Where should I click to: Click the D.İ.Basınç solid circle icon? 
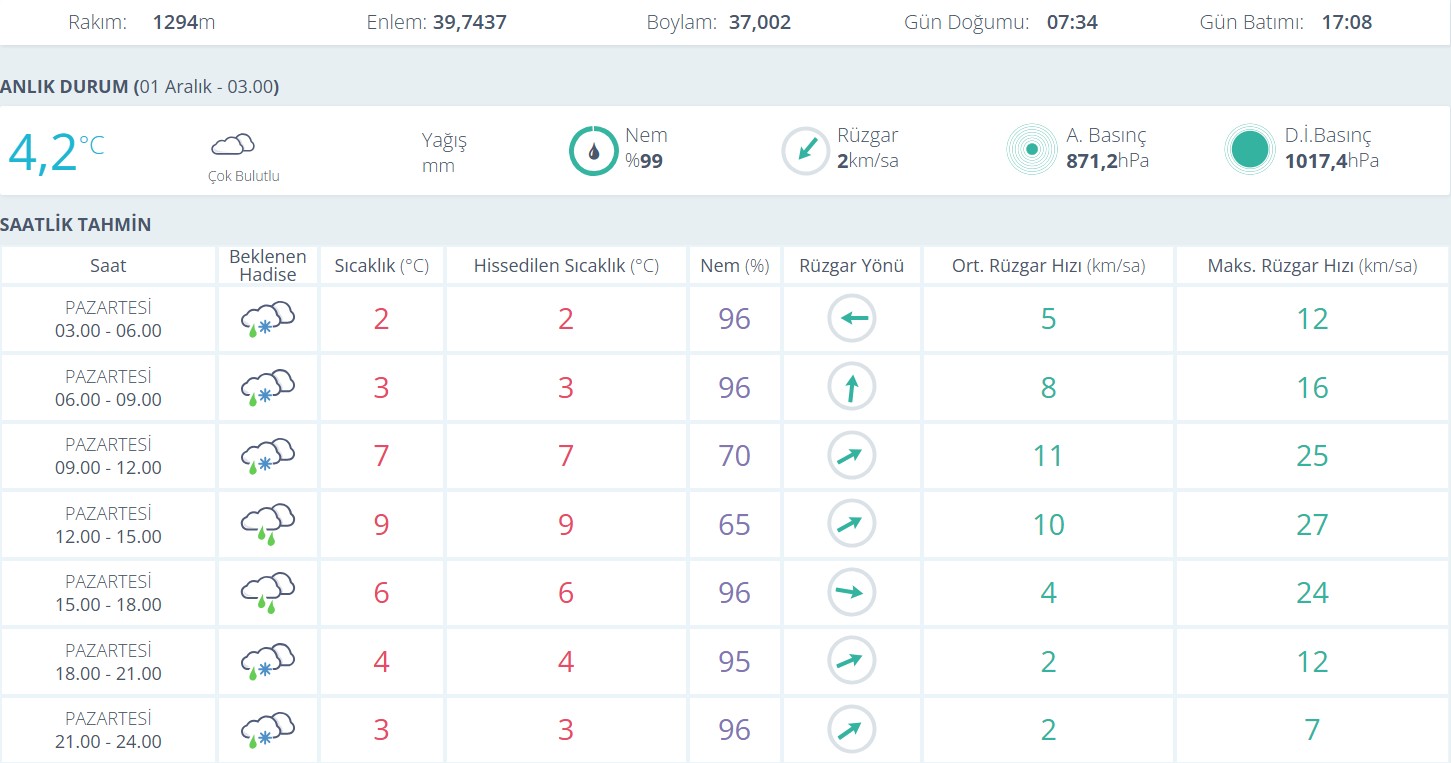[1250, 150]
